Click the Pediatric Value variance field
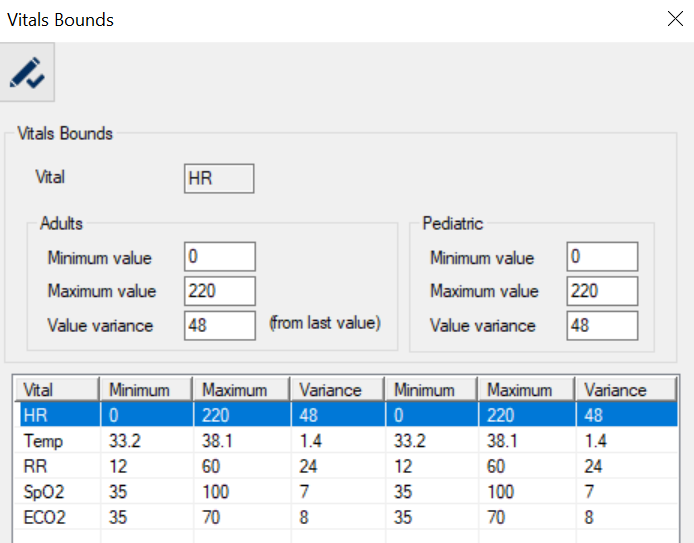This screenshot has width=694, height=543. coord(601,325)
